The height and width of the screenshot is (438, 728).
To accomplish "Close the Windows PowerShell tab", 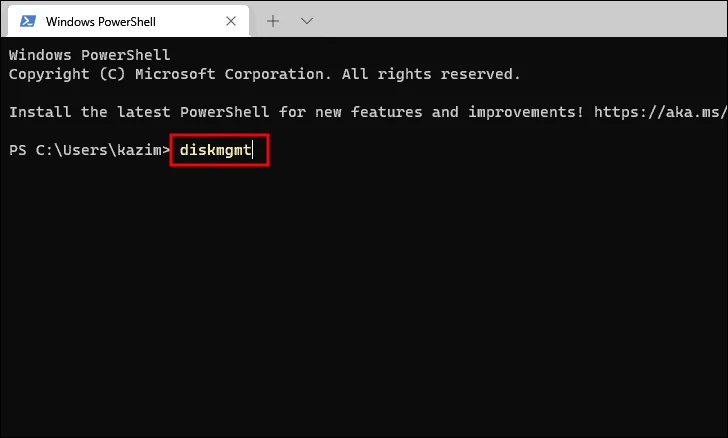I will coord(231,21).
